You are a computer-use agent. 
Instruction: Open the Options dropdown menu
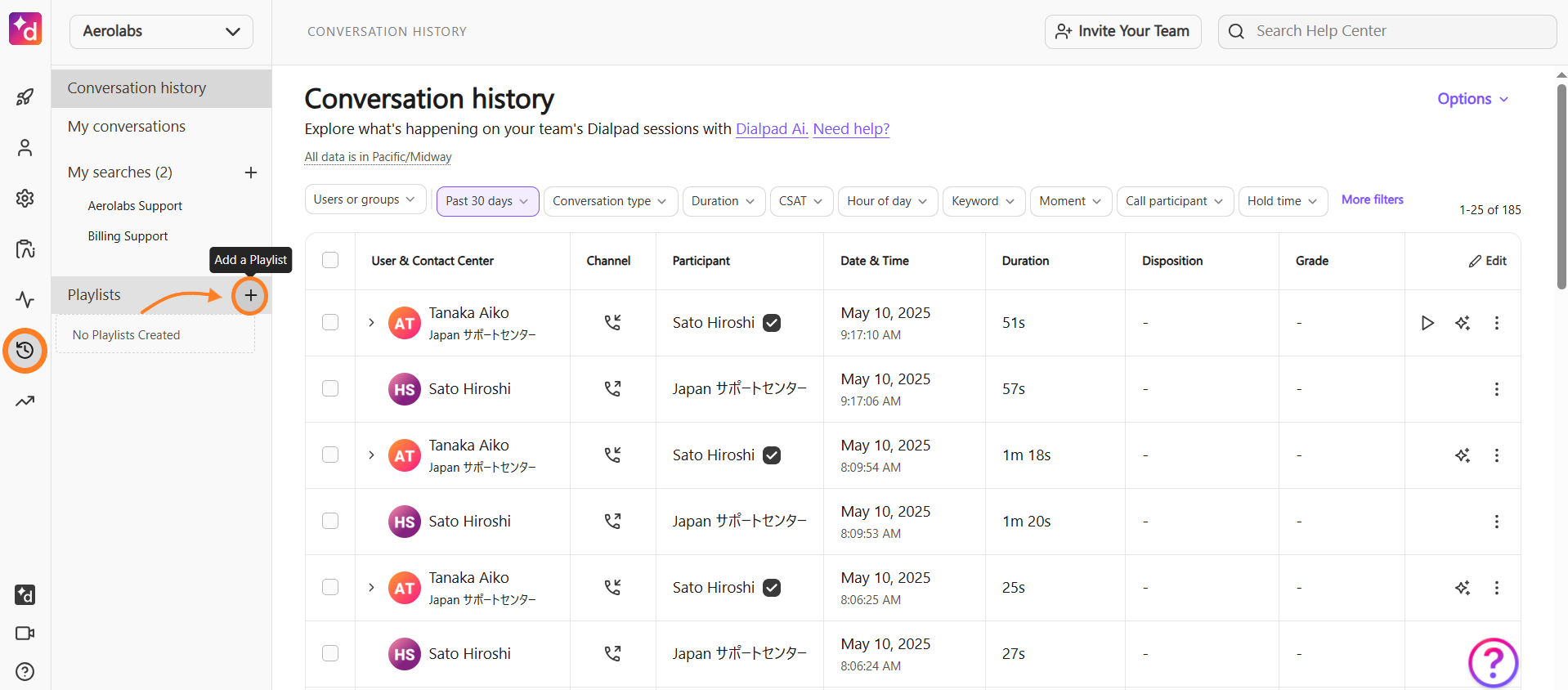point(1473,99)
